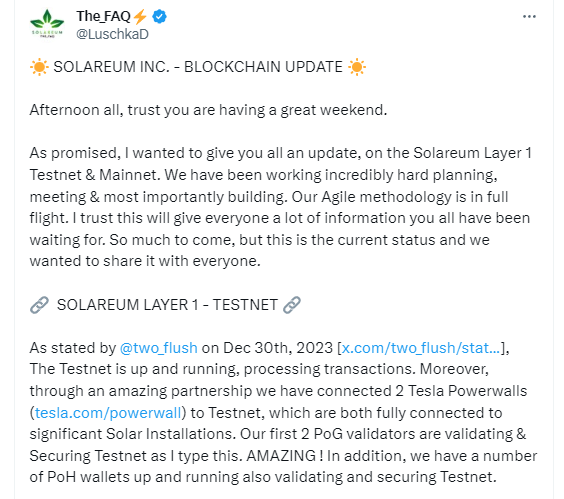Click the blue verified badge

pyautogui.click(x=159, y=17)
